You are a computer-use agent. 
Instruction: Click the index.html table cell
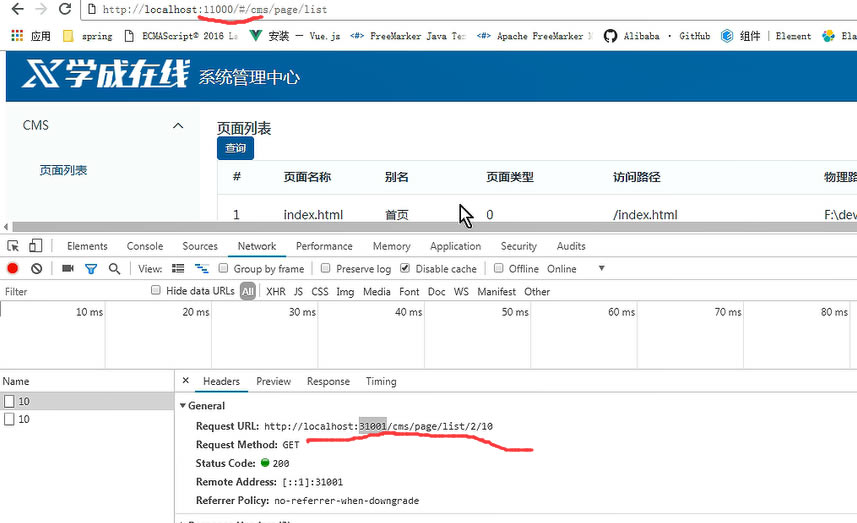[x=313, y=215]
